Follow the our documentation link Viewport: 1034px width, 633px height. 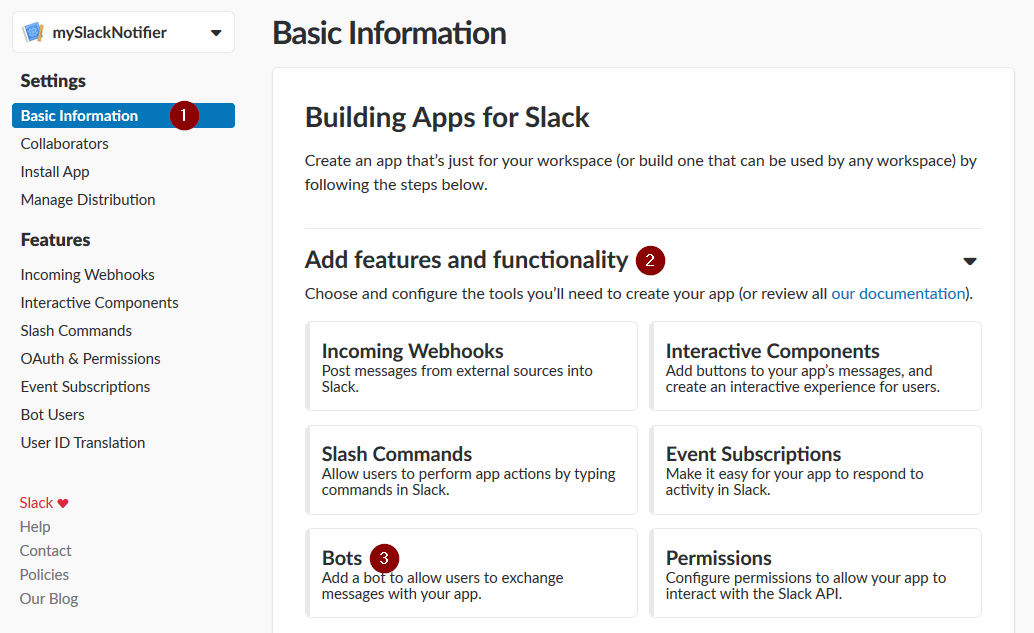click(x=898, y=293)
